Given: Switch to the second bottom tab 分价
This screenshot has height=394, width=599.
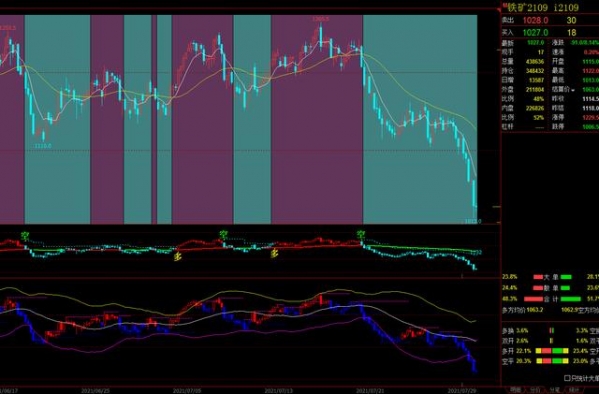Looking at the screenshot, I should click(x=535, y=390).
